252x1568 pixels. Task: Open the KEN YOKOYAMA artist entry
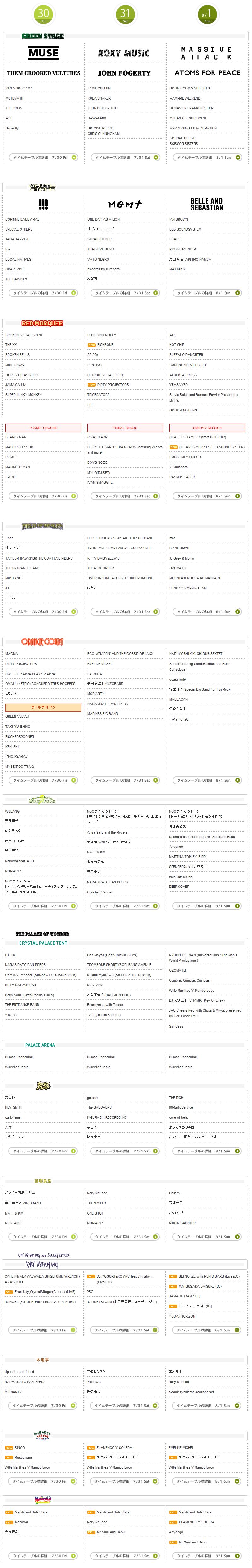point(20,88)
